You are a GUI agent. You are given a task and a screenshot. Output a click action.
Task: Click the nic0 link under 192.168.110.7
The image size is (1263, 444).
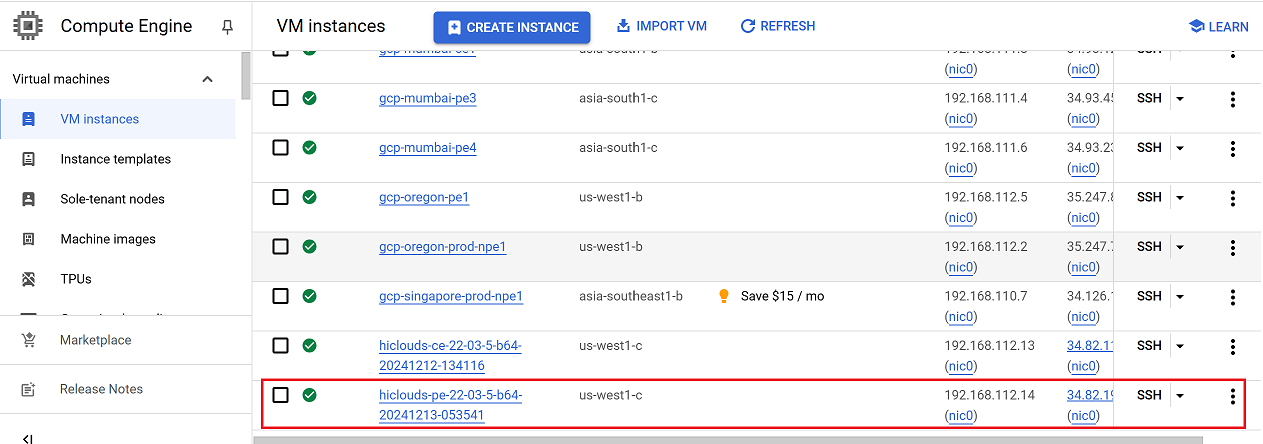[x=962, y=316]
